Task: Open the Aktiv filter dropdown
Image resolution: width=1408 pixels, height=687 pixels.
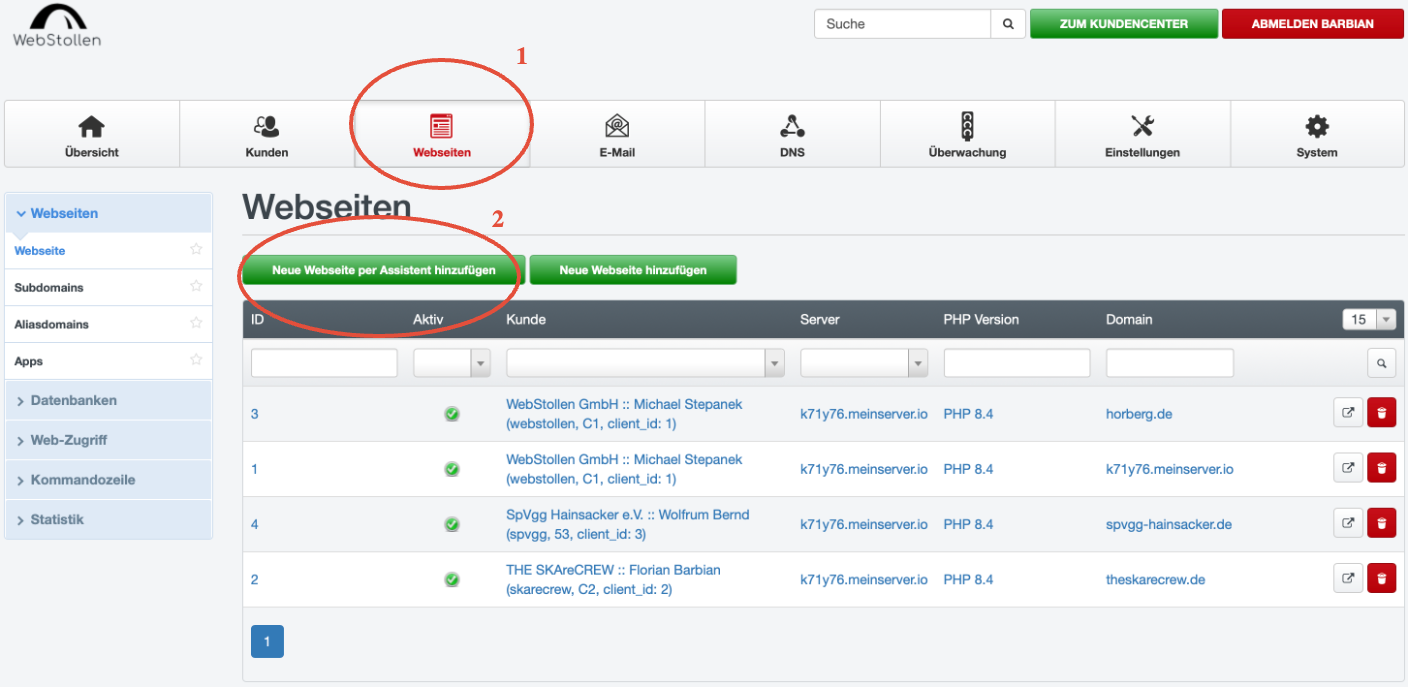Action: 452,363
